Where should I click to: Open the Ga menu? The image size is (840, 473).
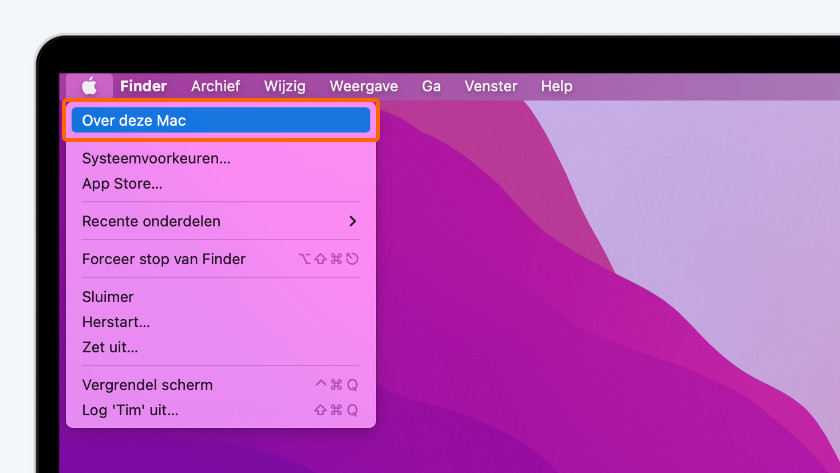click(431, 86)
